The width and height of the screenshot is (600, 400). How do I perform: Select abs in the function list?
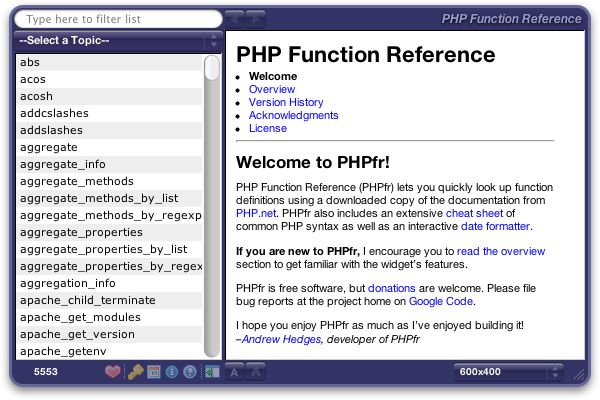pyautogui.click(x=109, y=62)
